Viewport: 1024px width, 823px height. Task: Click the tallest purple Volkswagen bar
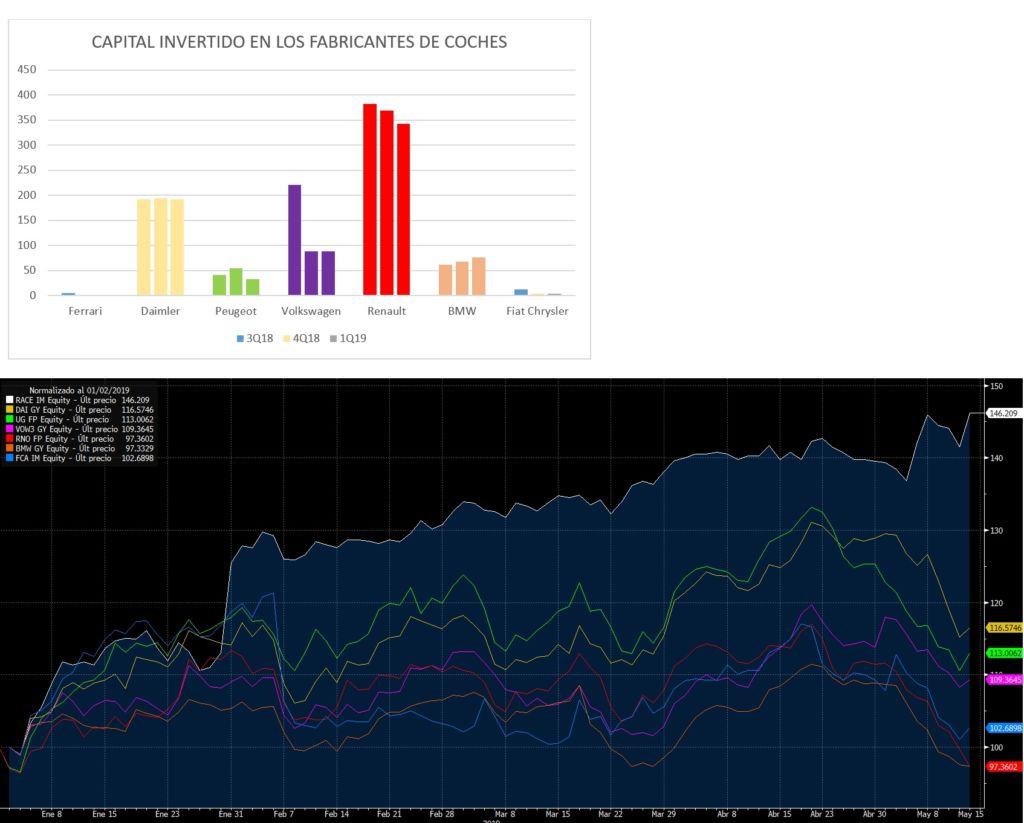pos(294,240)
